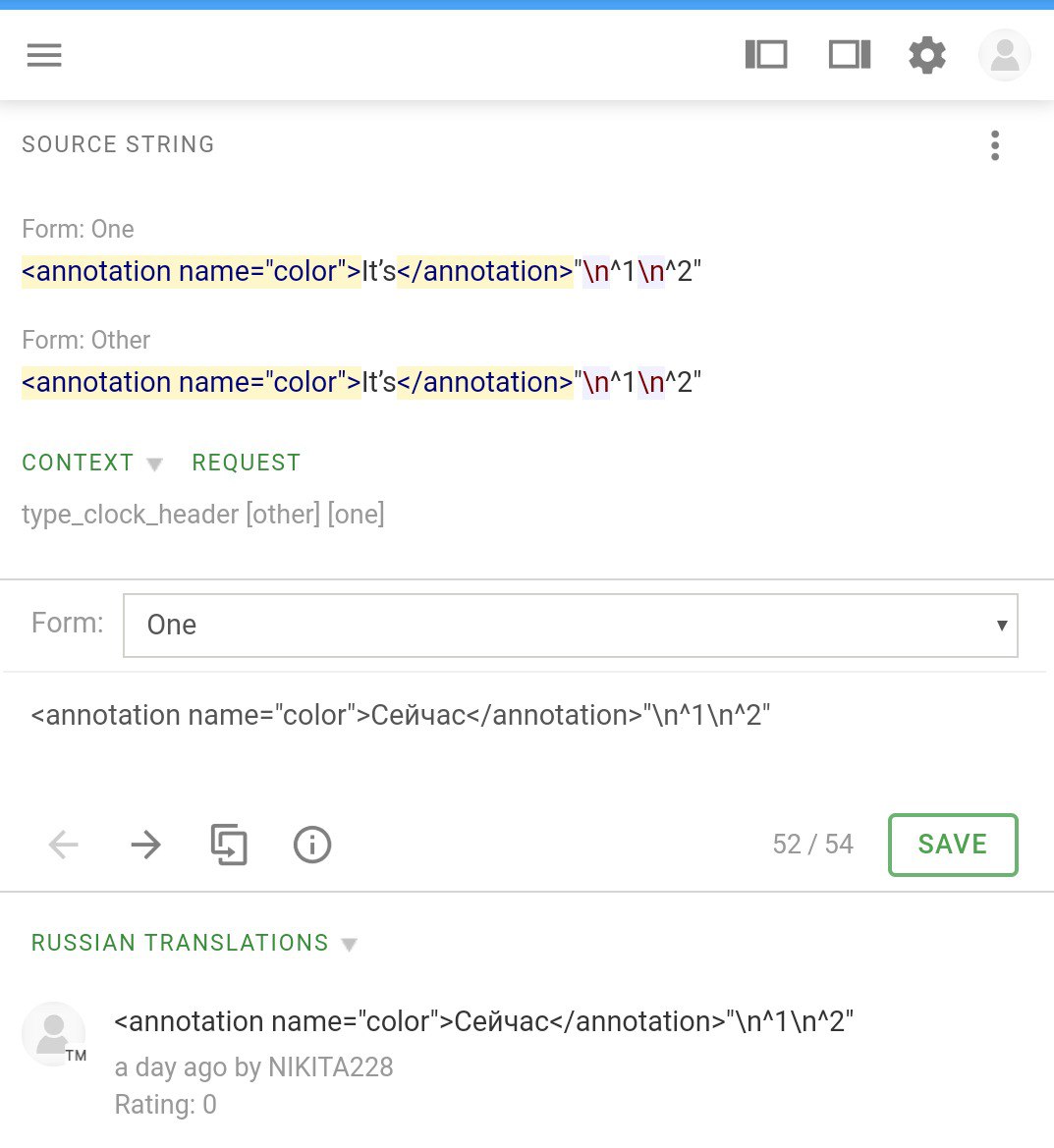Image resolution: width=1054 pixels, height=1148 pixels.
Task: Open the hamburger main menu
Action: point(44,55)
